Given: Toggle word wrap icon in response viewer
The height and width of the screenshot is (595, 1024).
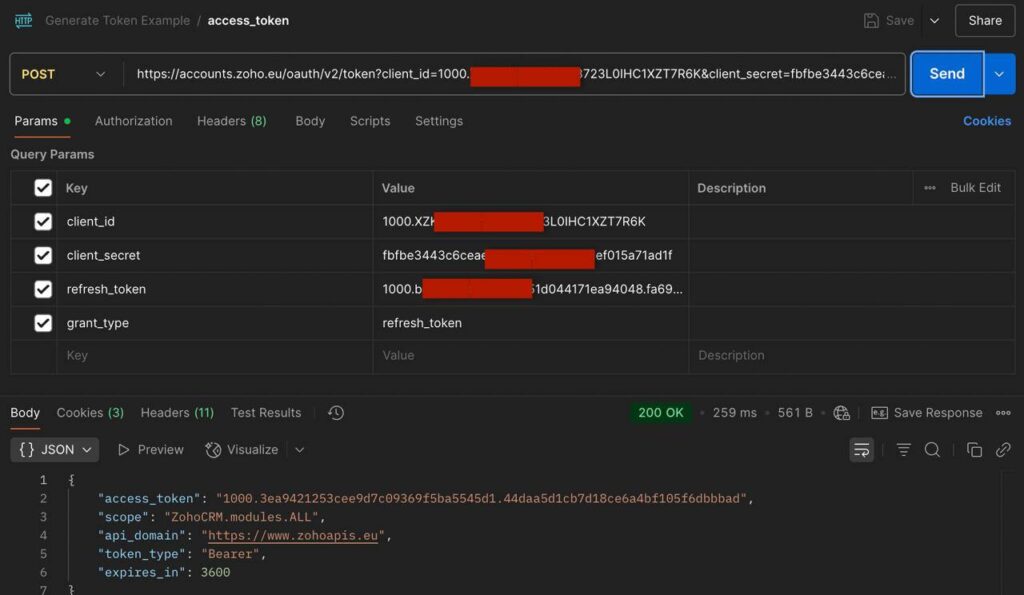Looking at the screenshot, I should [861, 450].
